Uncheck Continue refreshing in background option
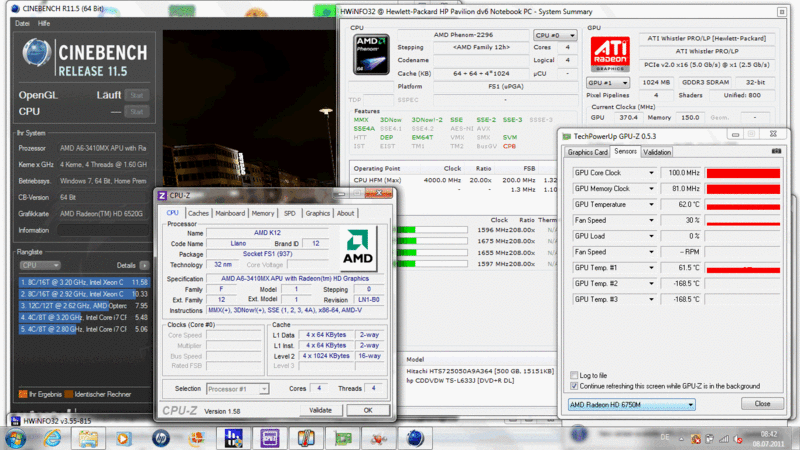800x450 pixels. (573, 386)
